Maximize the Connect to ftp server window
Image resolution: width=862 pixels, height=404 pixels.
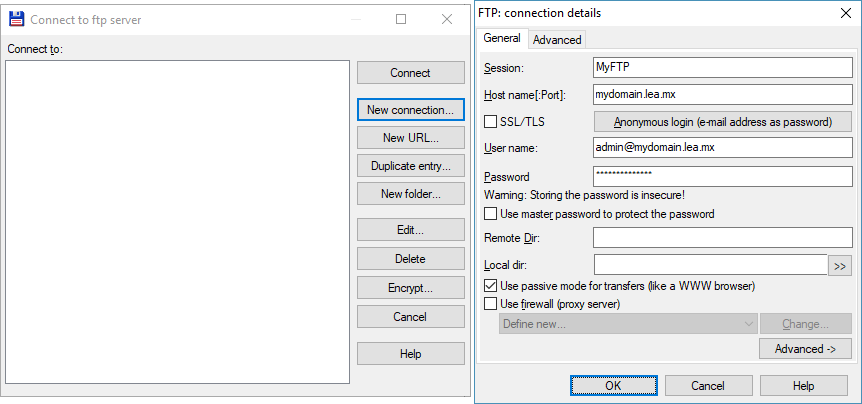pos(401,19)
